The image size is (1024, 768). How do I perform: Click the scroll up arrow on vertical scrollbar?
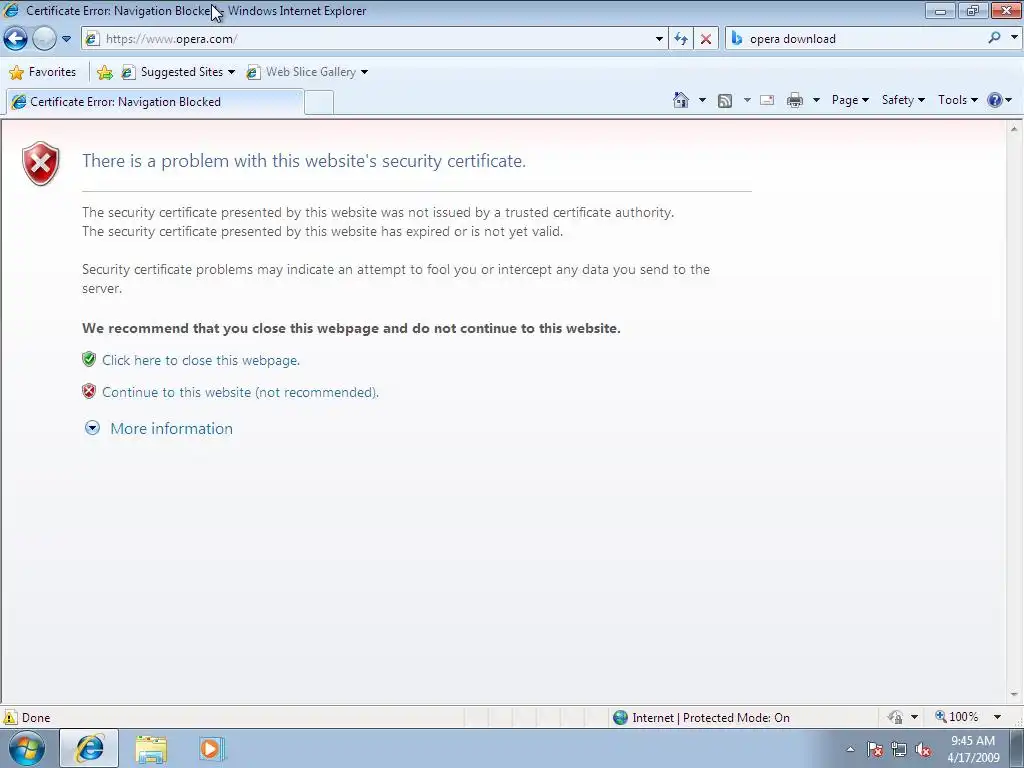[1014, 129]
